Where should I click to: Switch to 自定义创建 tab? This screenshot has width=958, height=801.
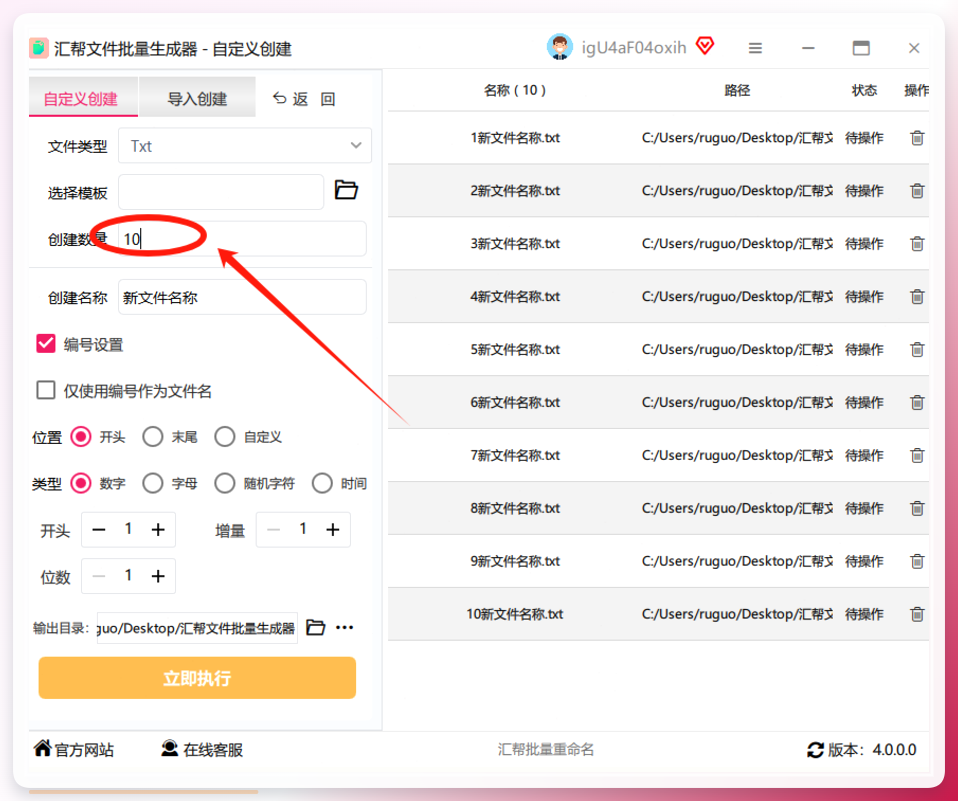point(84,98)
